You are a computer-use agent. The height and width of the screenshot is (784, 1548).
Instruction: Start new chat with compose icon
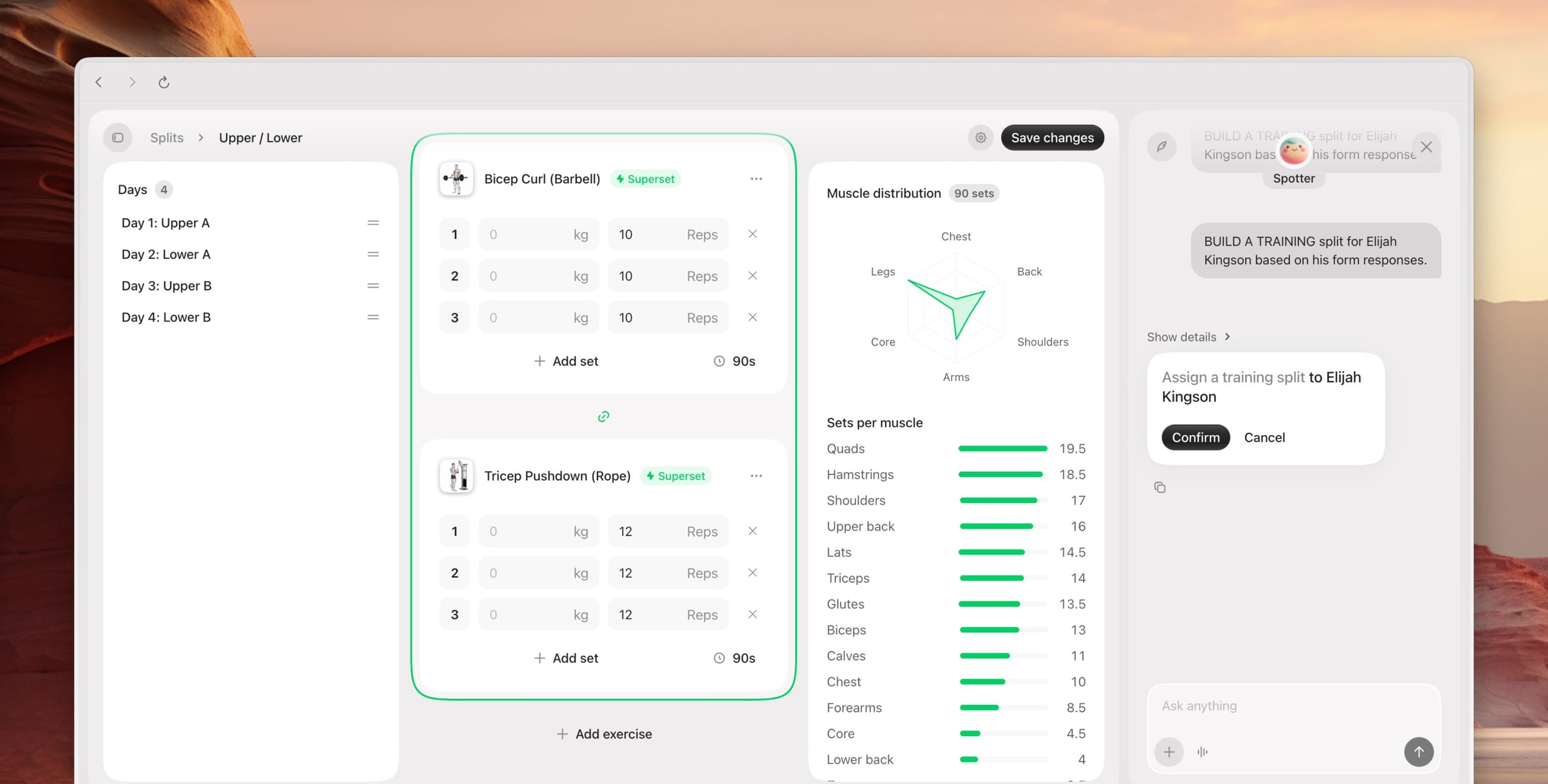[1162, 147]
